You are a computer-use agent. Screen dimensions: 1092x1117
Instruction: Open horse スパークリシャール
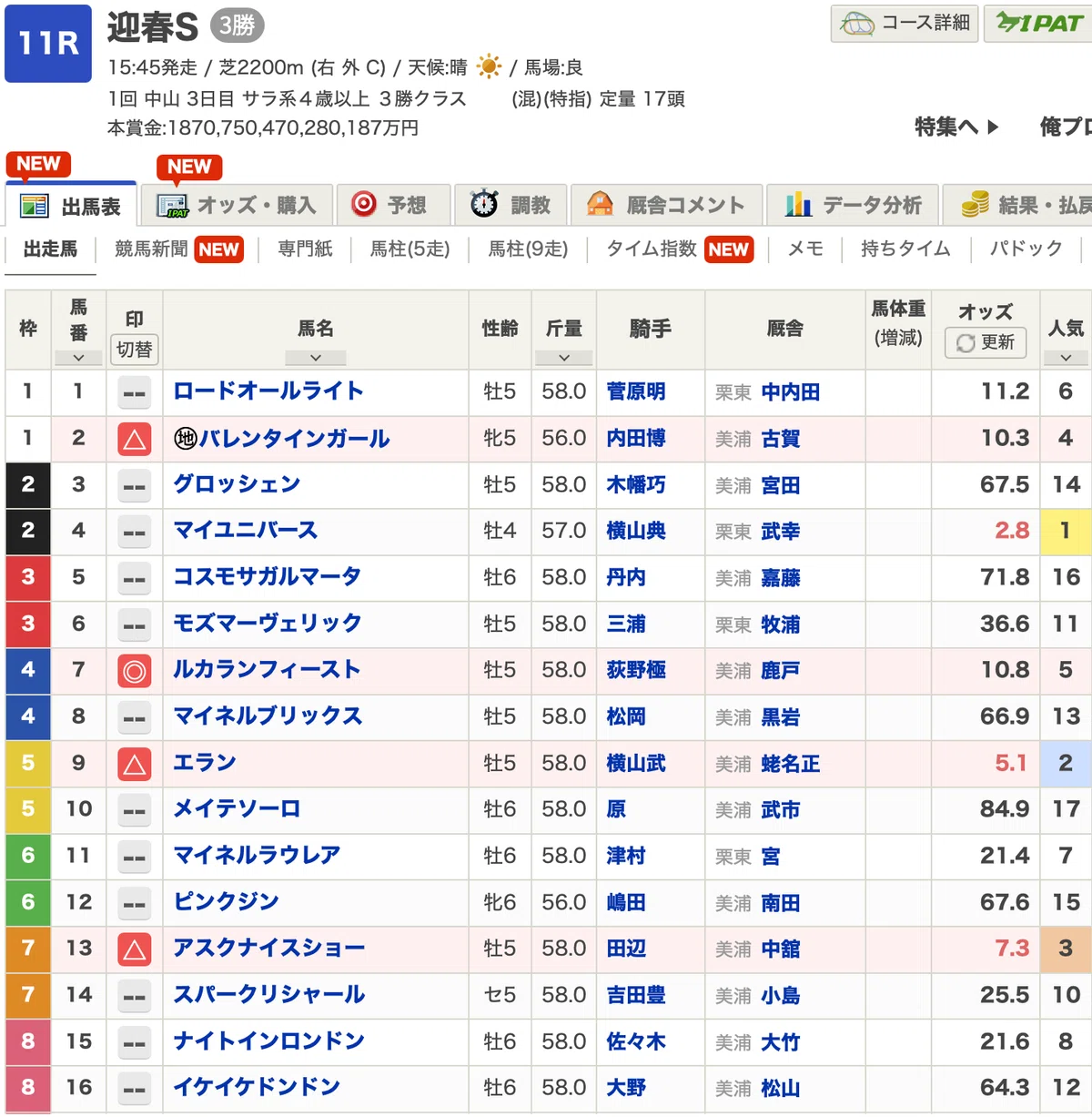(268, 994)
